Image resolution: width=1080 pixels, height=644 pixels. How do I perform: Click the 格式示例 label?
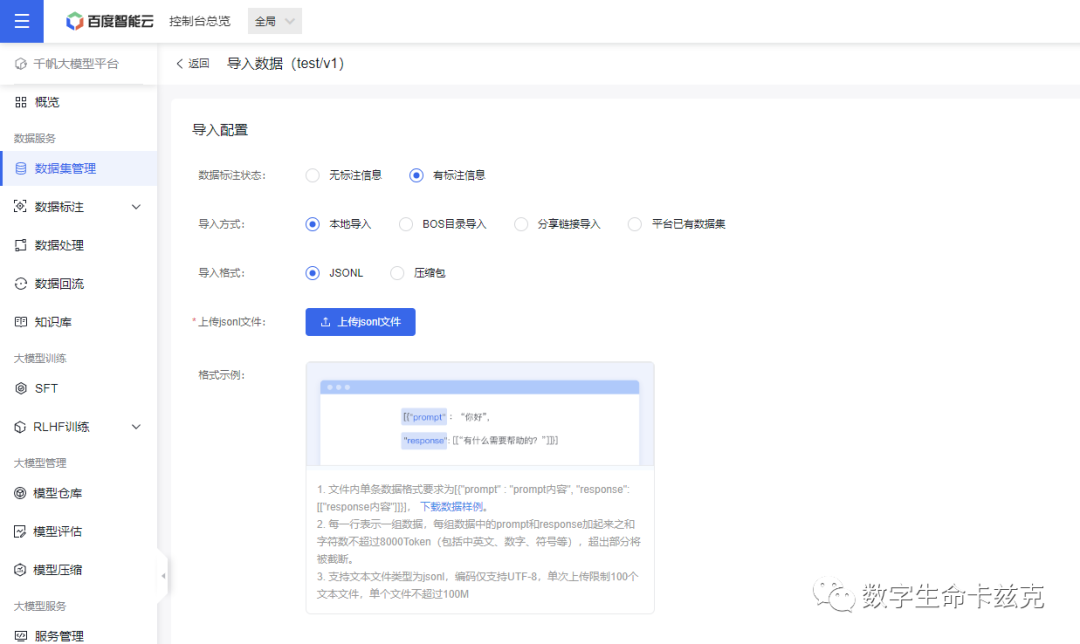221,375
